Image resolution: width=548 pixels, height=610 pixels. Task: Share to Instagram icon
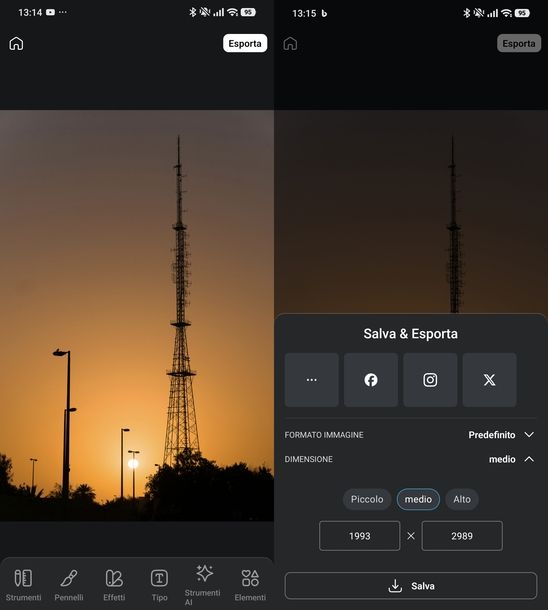pos(430,380)
